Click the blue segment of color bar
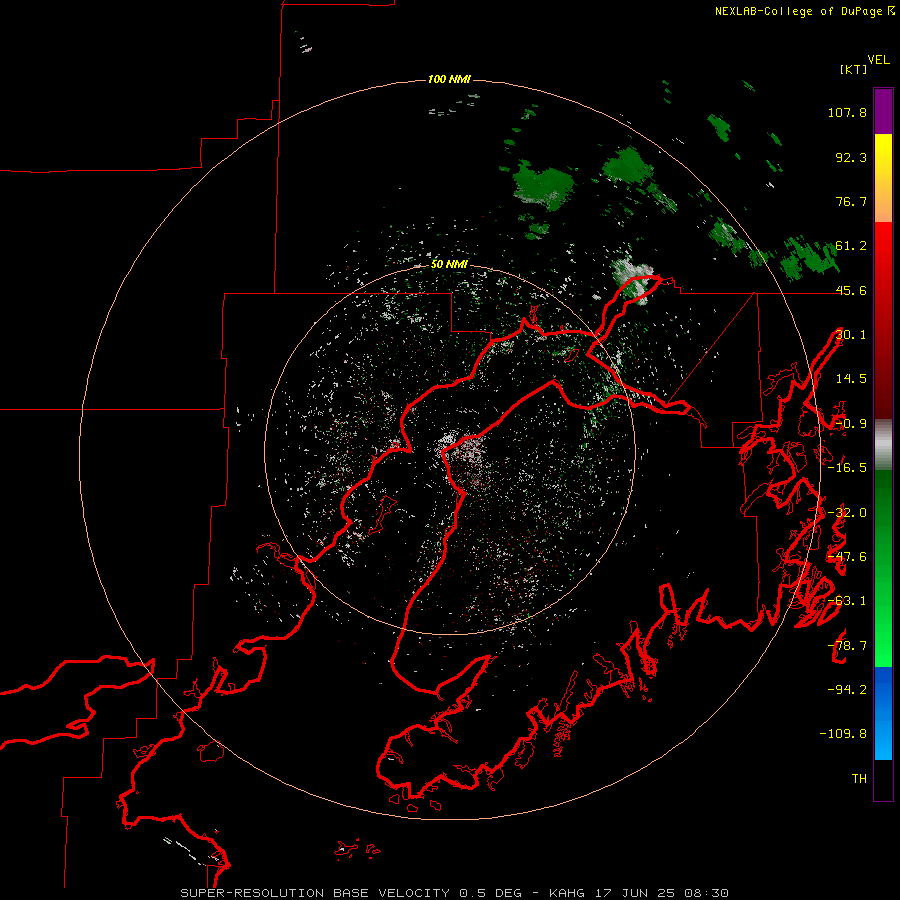The height and width of the screenshot is (900, 900). coord(883,713)
